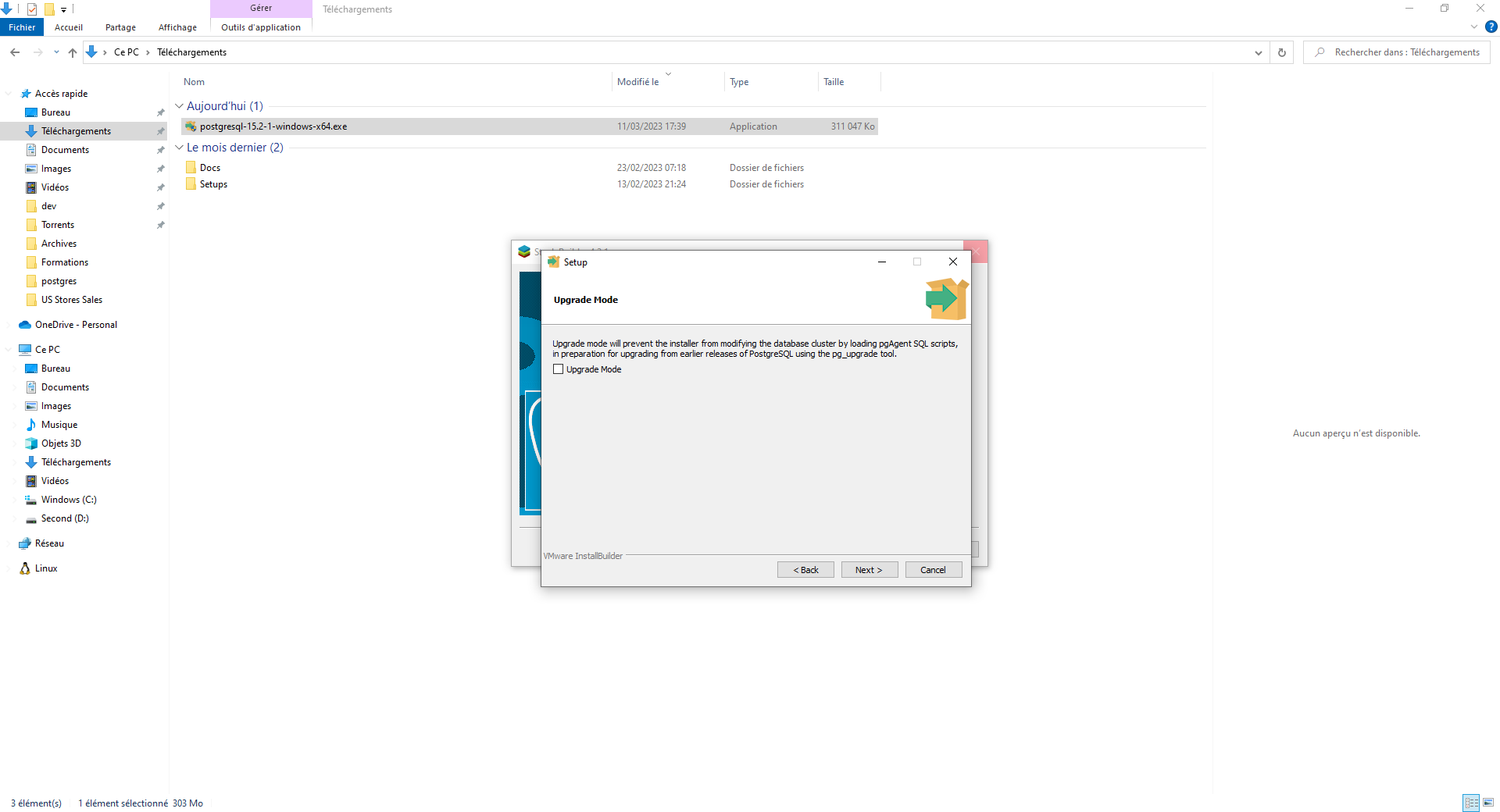Switch to the Partage ribbon tab
Image resolution: width=1500 pixels, height=812 pixels.
pyautogui.click(x=120, y=27)
